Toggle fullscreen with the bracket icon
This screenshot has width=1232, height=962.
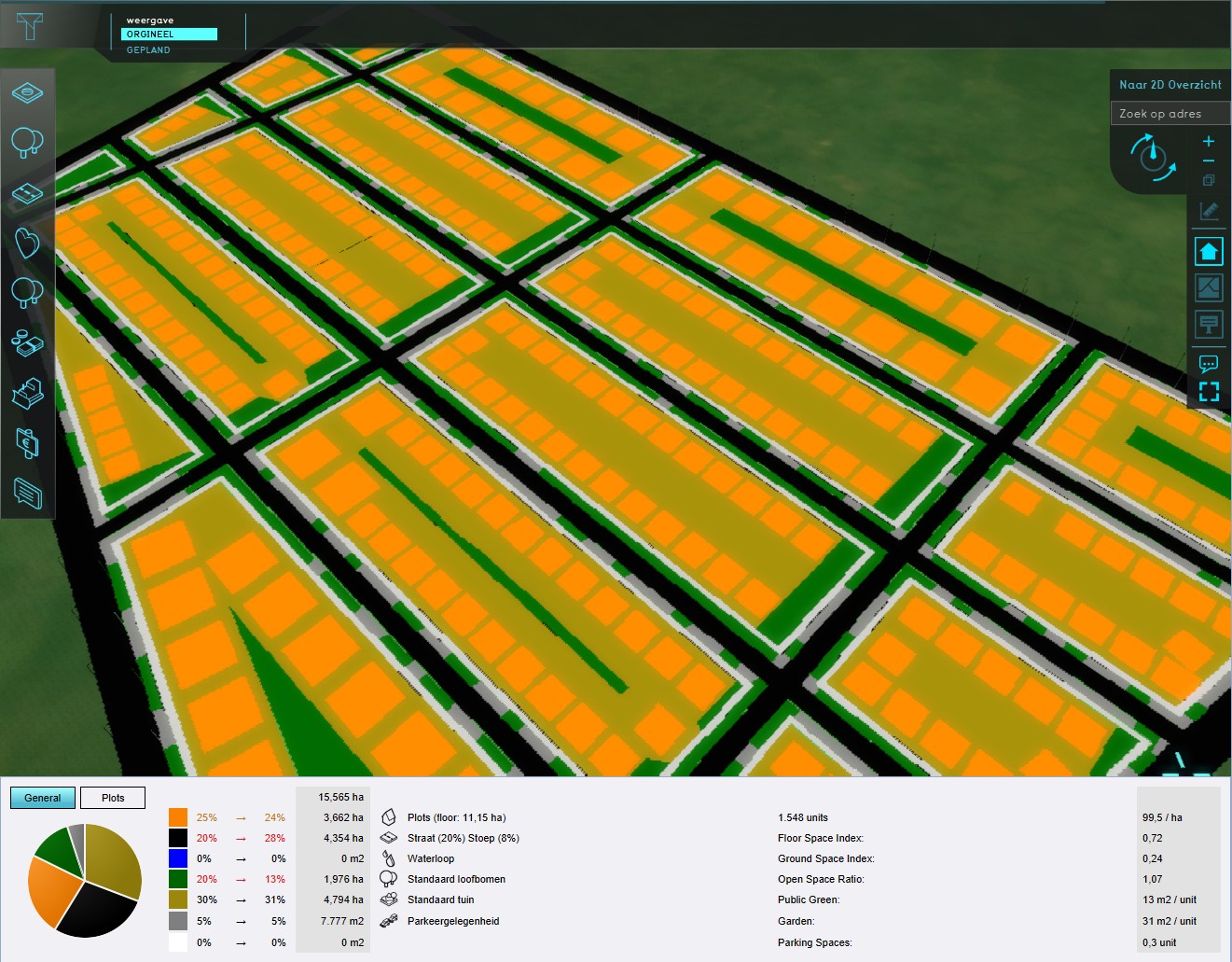point(1209,392)
